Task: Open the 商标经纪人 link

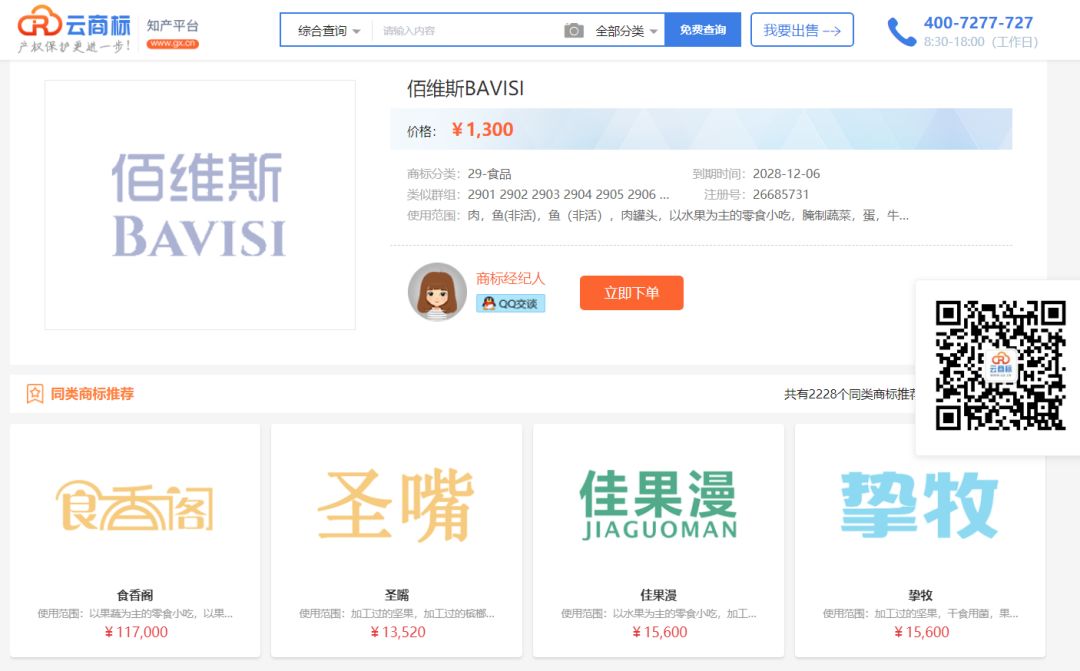Action: pos(510,278)
